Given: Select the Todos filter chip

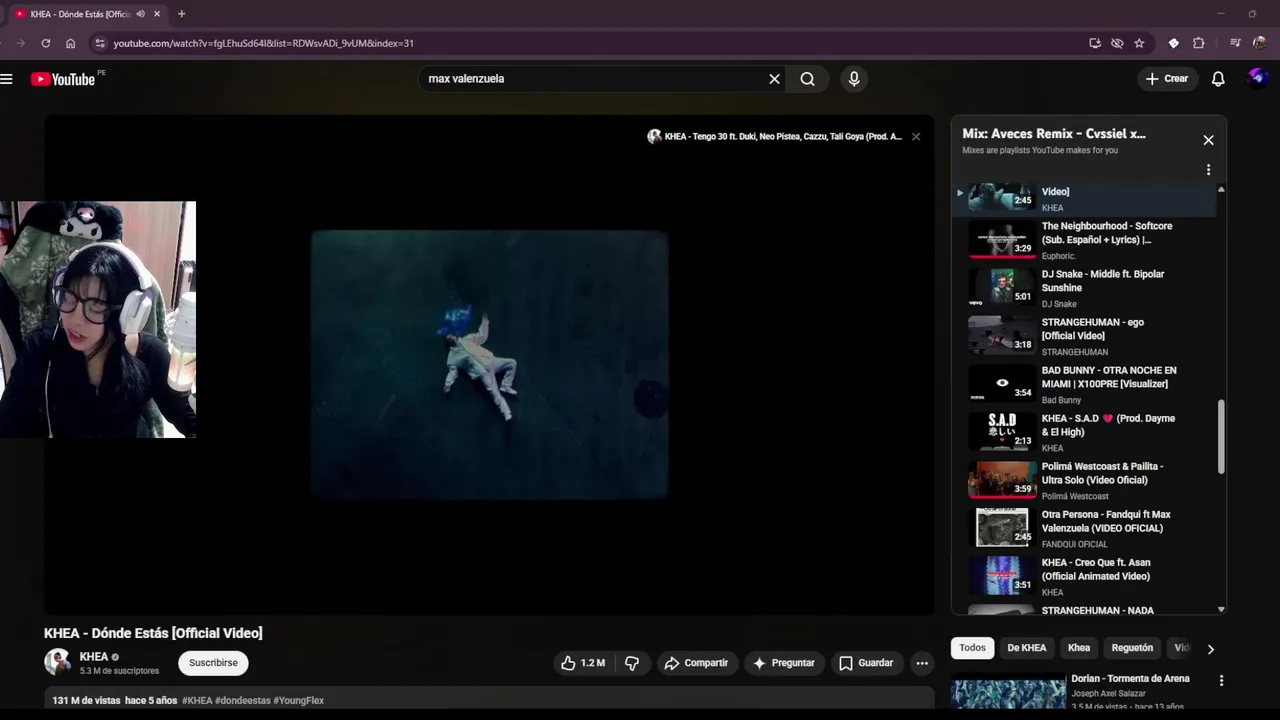Looking at the screenshot, I should coord(972,648).
